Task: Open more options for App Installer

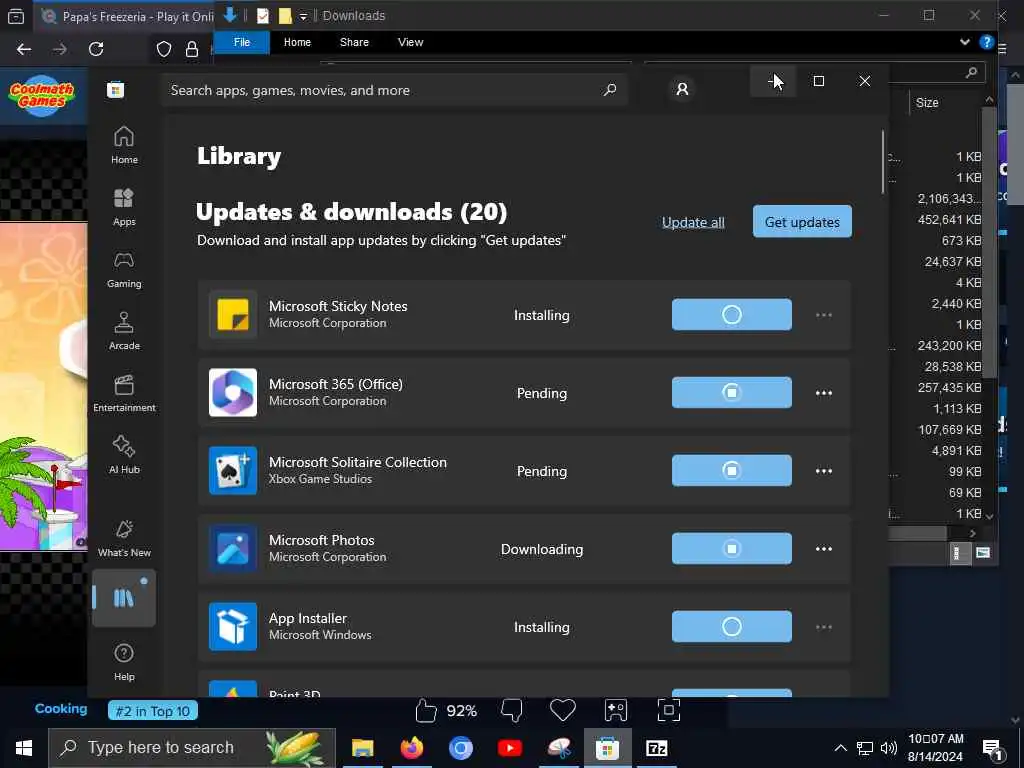Action: click(x=824, y=627)
